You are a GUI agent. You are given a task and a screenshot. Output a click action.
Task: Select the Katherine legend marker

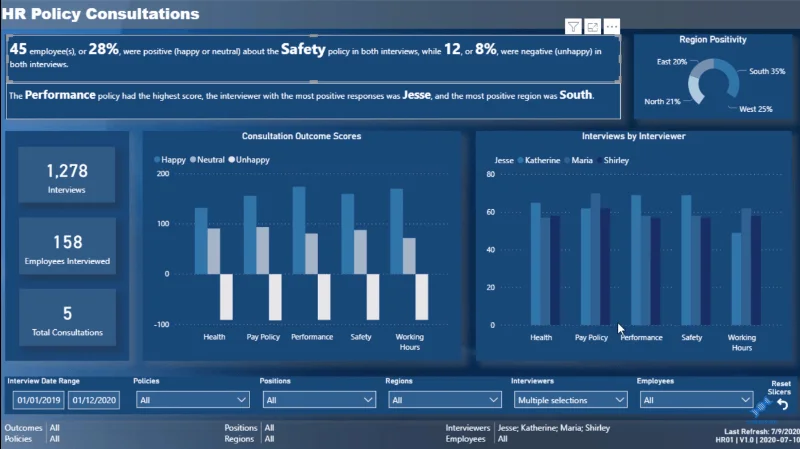(x=520, y=160)
